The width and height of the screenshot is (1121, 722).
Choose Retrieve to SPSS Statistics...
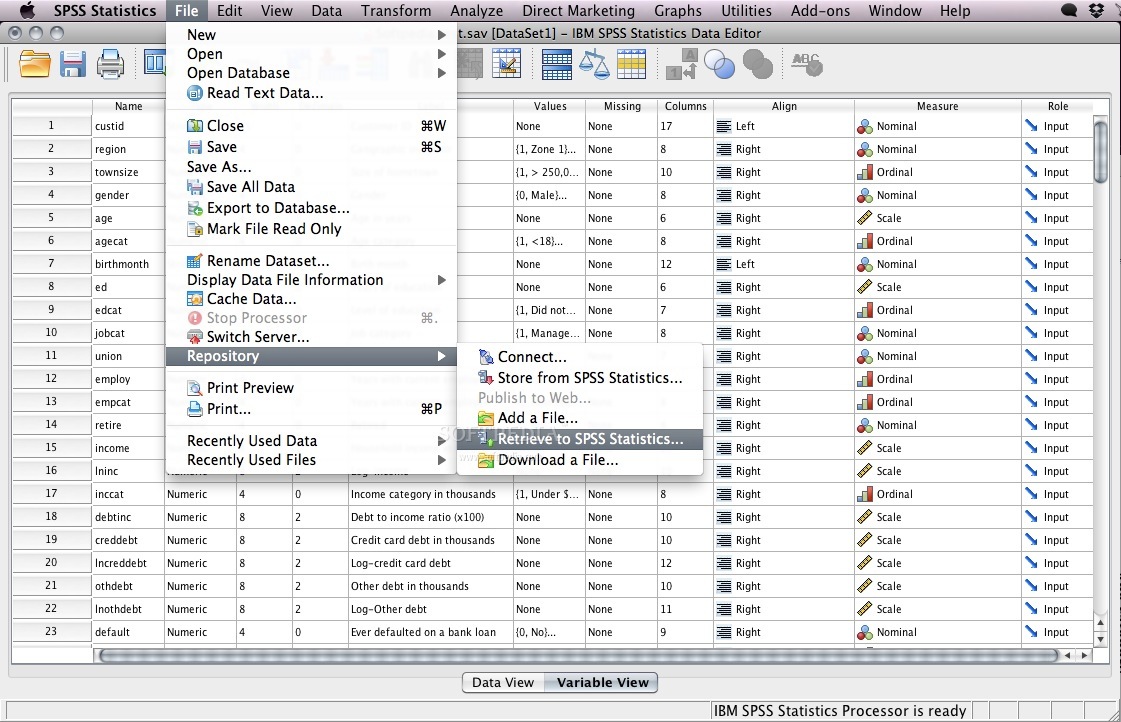coord(580,439)
